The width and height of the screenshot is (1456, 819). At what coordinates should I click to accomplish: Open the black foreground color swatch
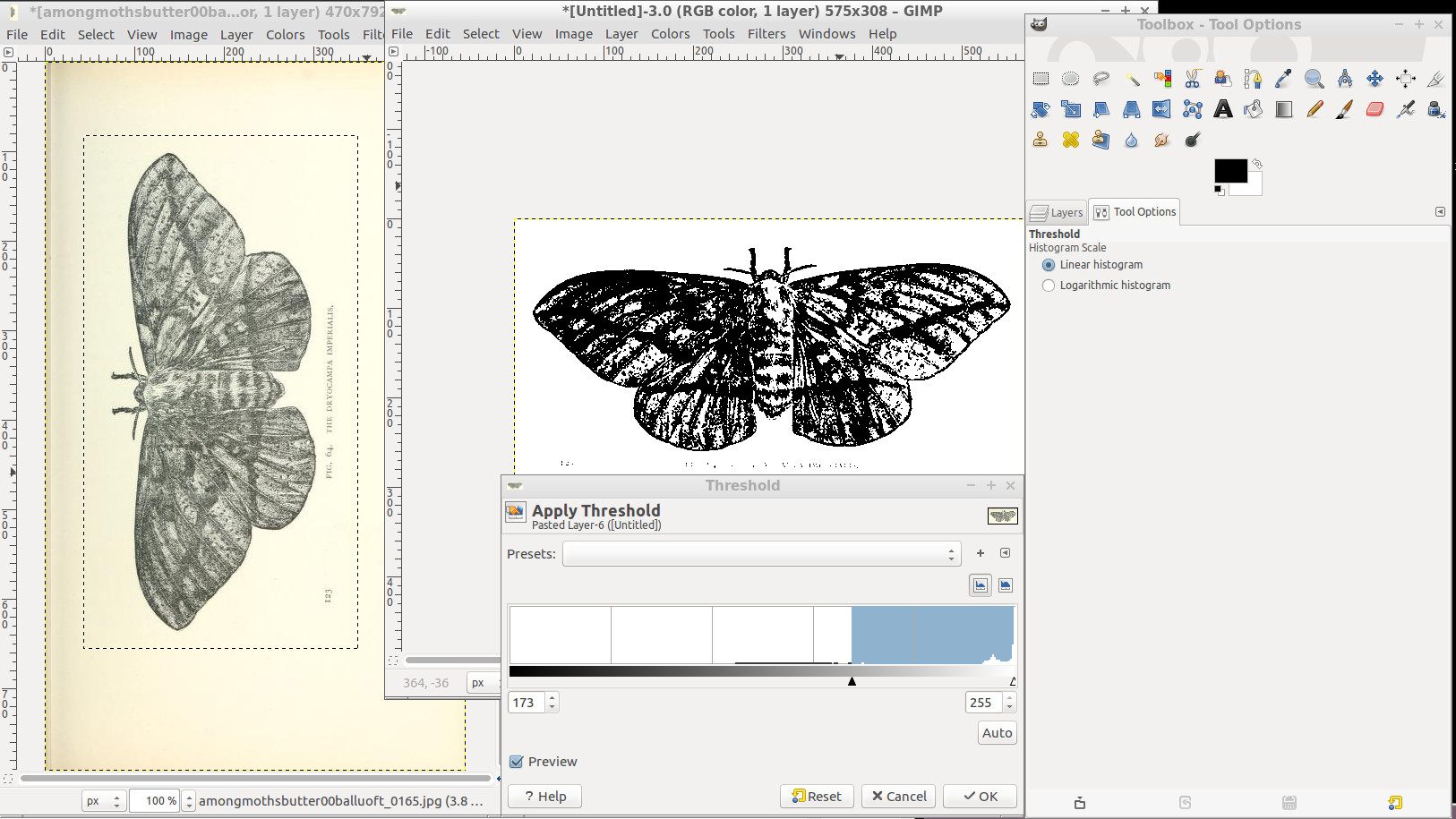coord(1229,170)
